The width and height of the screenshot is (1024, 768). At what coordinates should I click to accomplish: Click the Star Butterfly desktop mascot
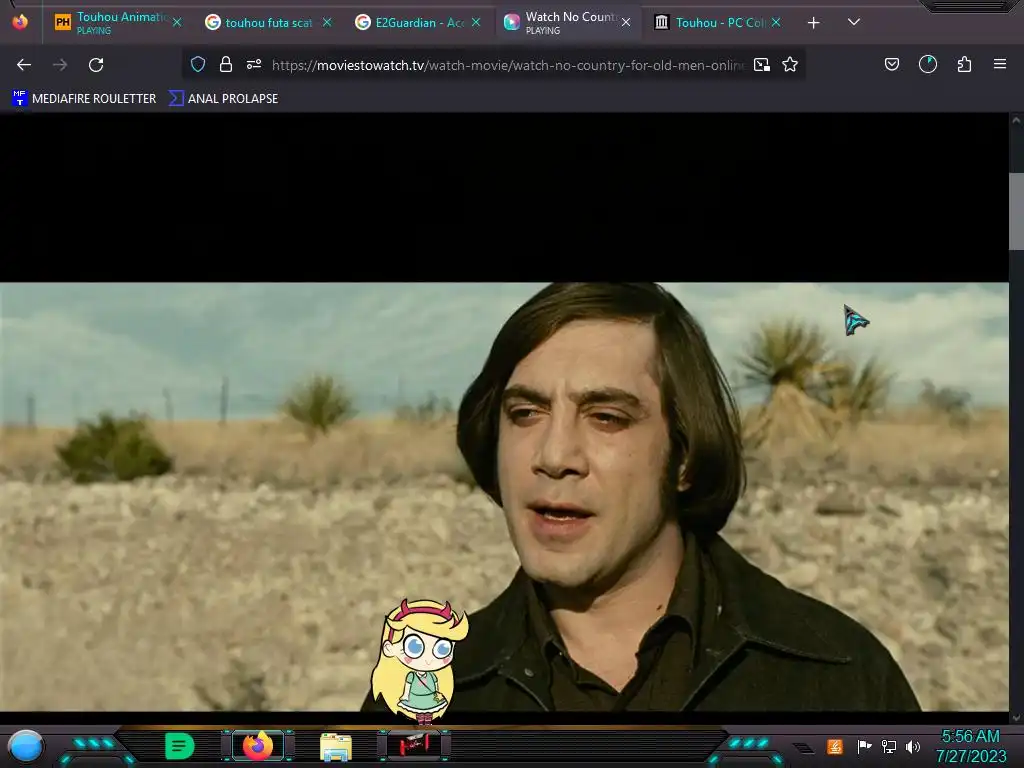click(419, 660)
